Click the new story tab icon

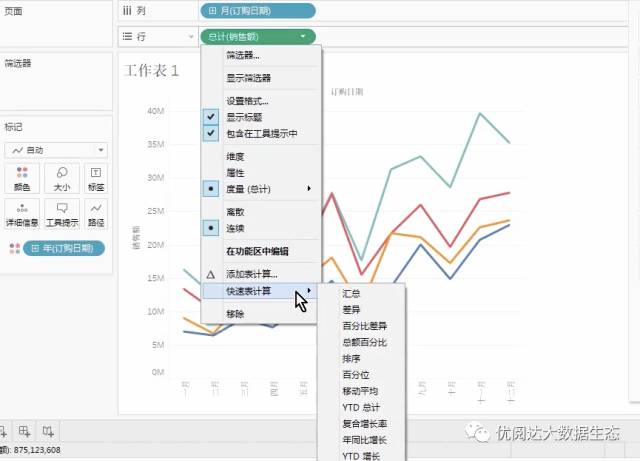point(48,432)
